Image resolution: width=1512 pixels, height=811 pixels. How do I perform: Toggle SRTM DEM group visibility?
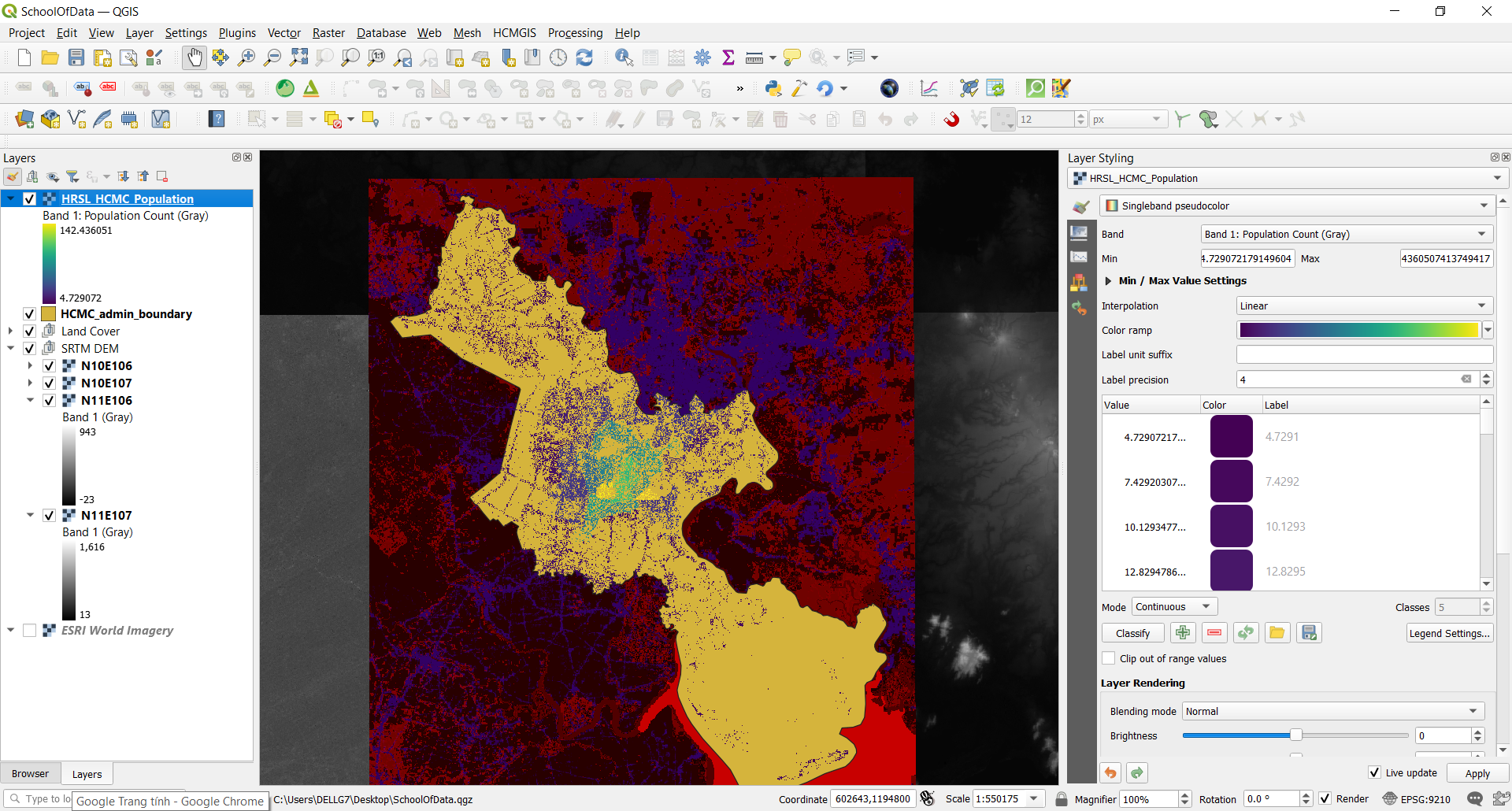[x=29, y=349]
